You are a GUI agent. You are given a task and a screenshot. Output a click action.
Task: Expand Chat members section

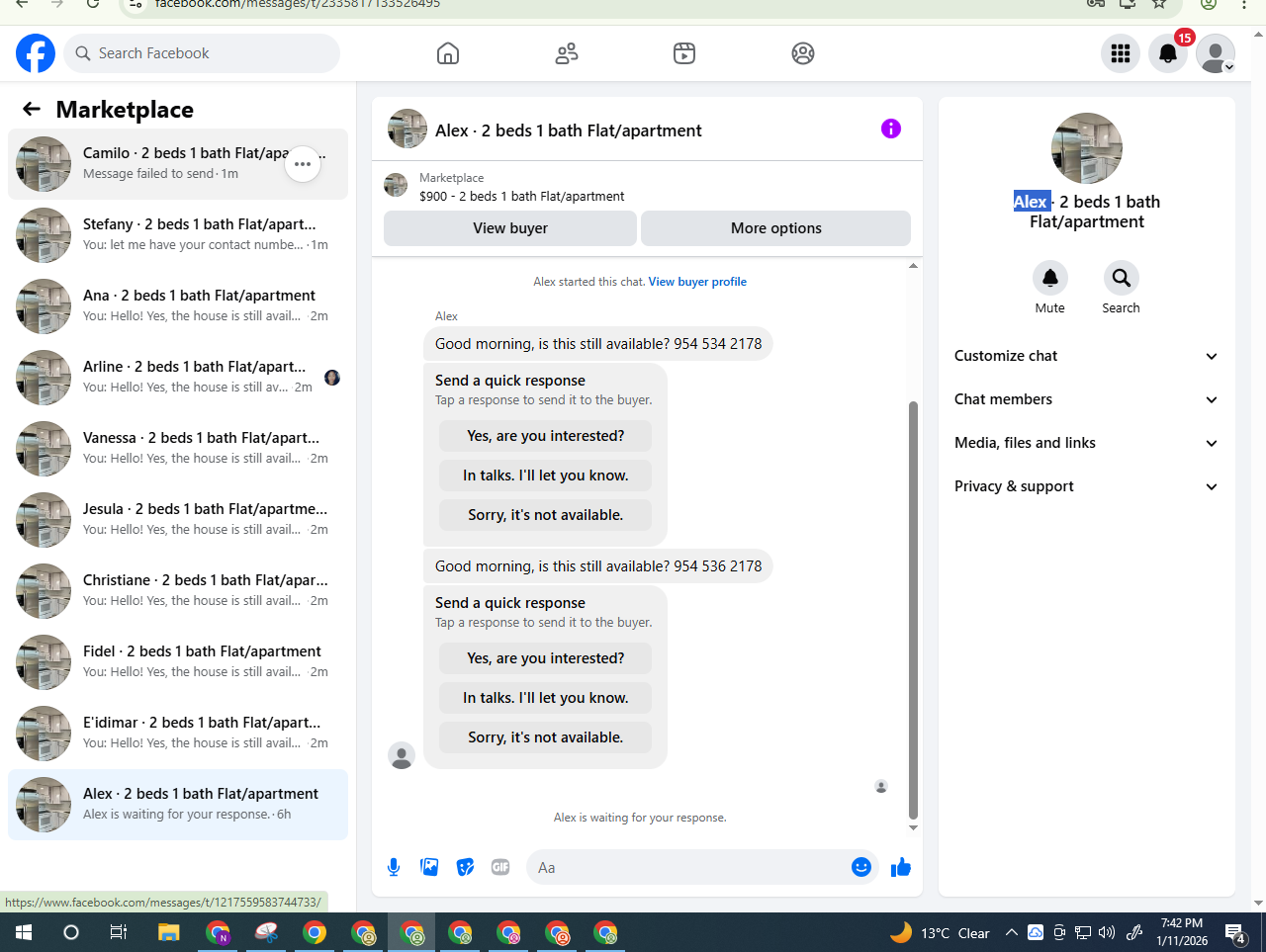(x=1086, y=399)
